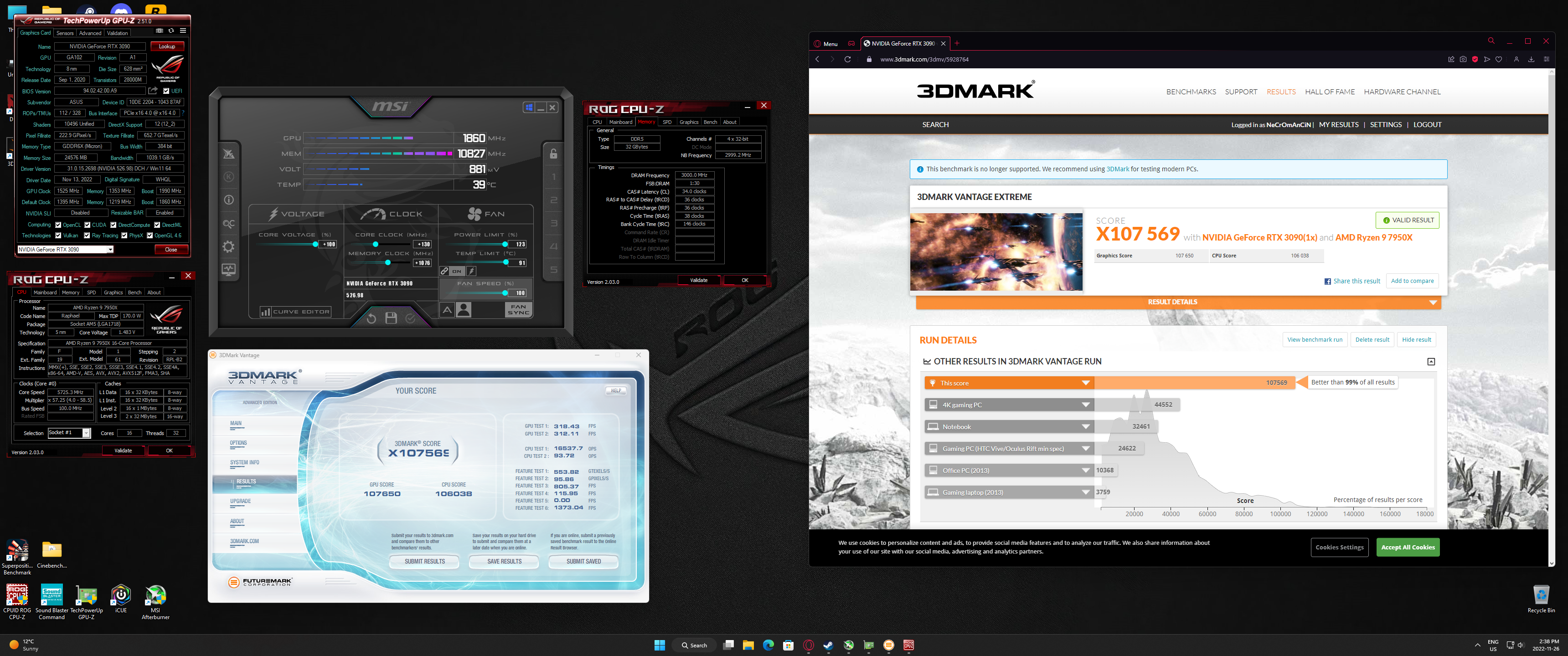Switch to the GPU-Z Advanced tab

point(90,33)
